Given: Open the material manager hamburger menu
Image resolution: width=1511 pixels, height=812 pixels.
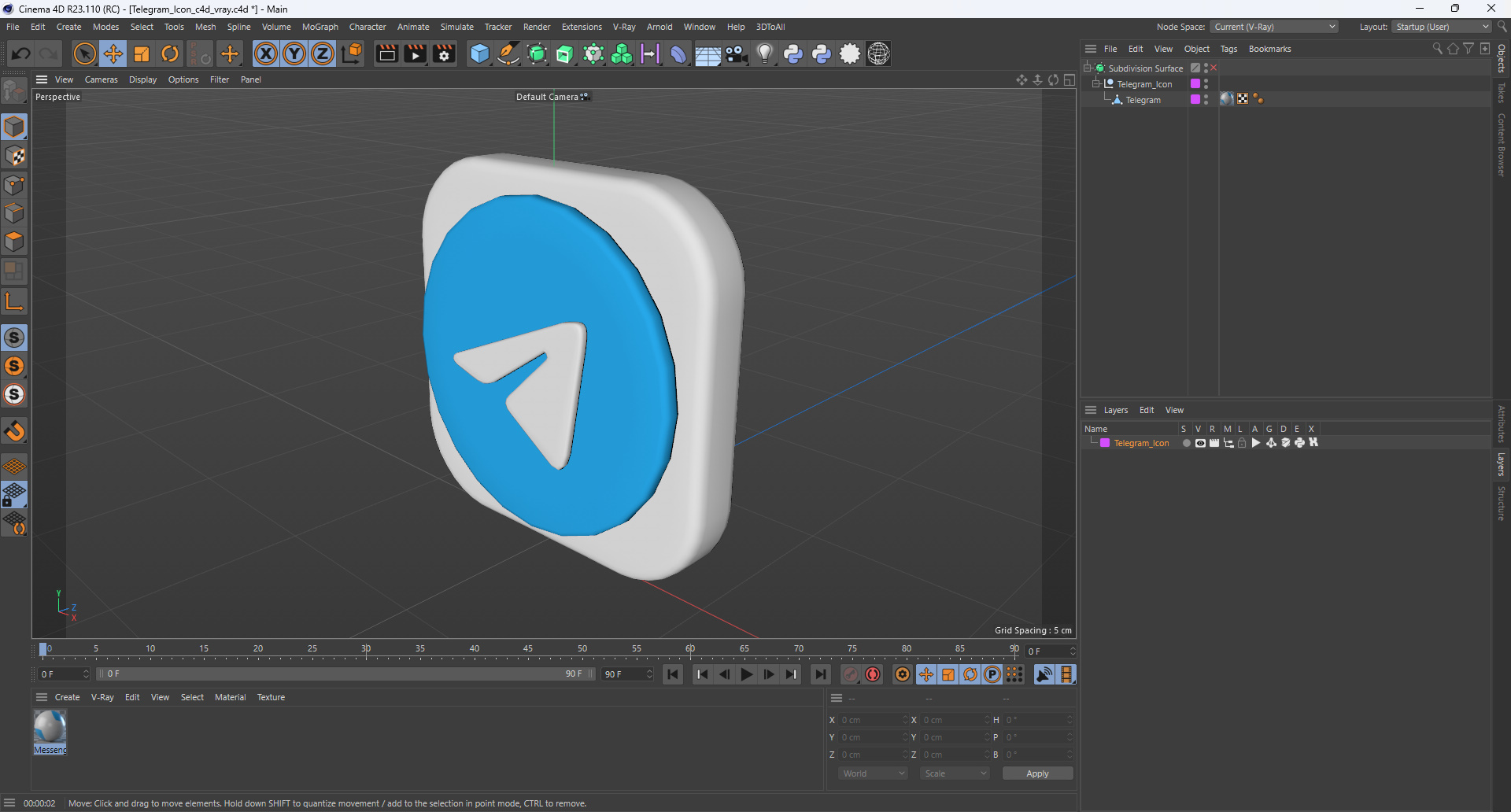Looking at the screenshot, I should click(42, 697).
